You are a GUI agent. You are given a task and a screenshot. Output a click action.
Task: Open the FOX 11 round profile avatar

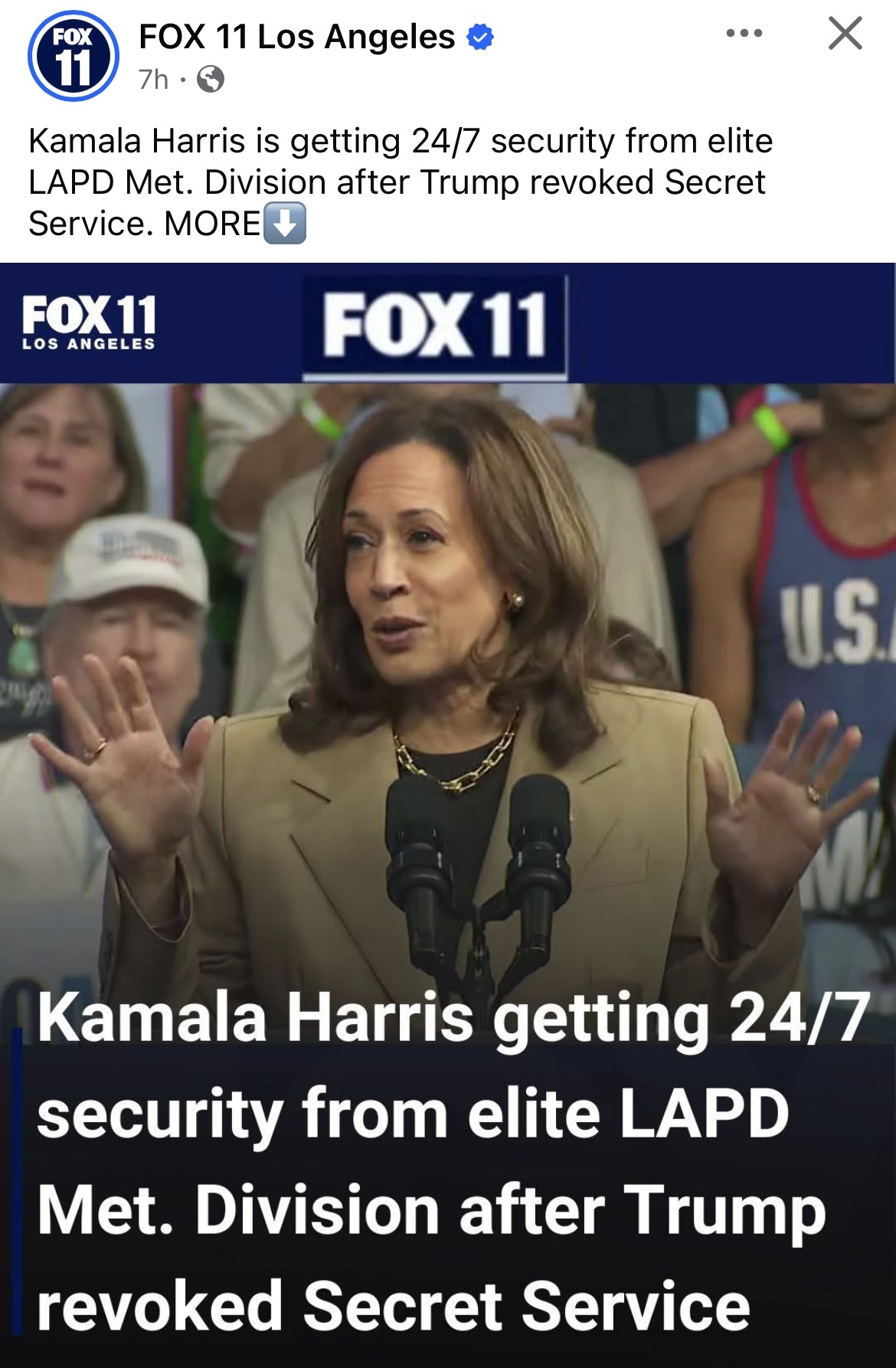pyautogui.click(x=74, y=56)
